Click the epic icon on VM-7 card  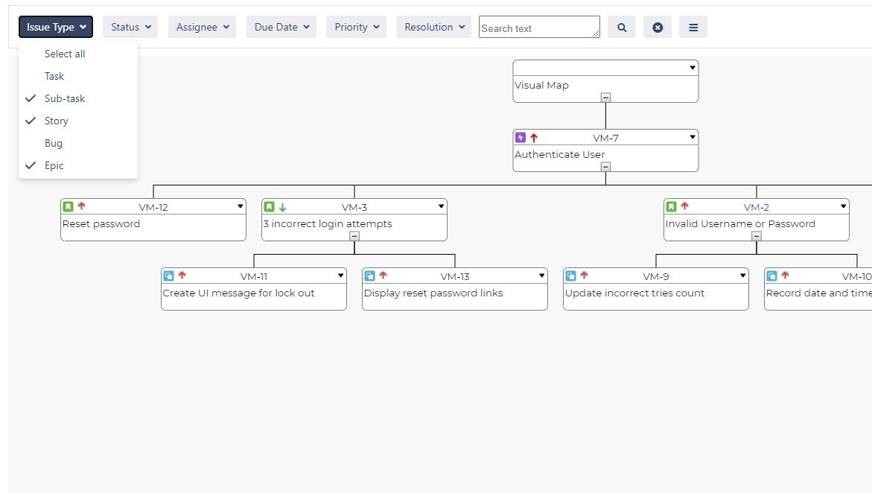(x=520, y=138)
